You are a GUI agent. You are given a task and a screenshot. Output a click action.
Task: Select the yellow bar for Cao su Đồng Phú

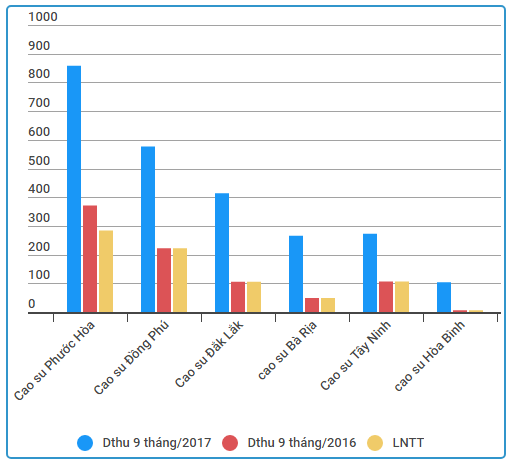coord(180,280)
